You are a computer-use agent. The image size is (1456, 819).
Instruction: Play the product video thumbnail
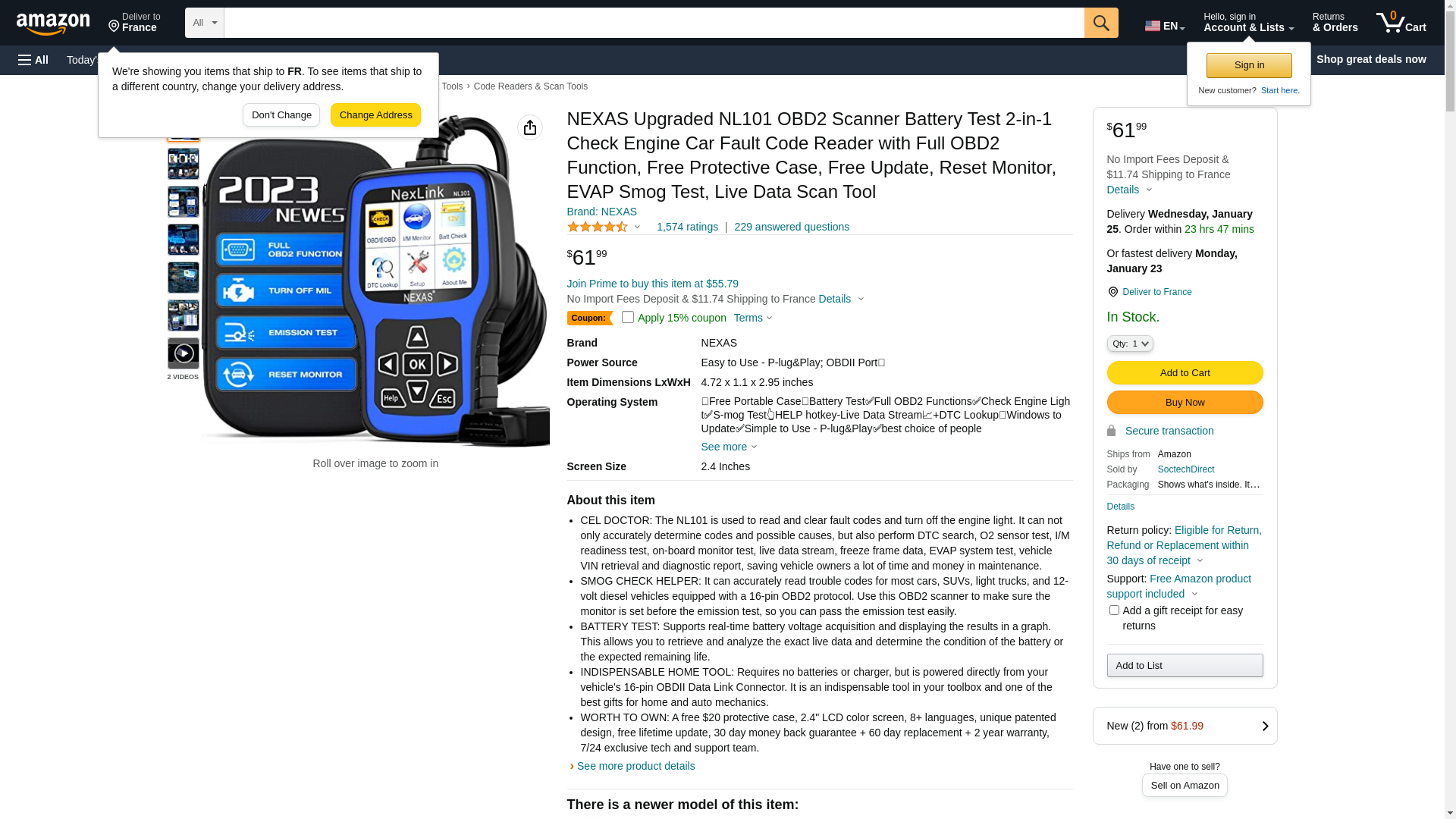click(x=184, y=353)
